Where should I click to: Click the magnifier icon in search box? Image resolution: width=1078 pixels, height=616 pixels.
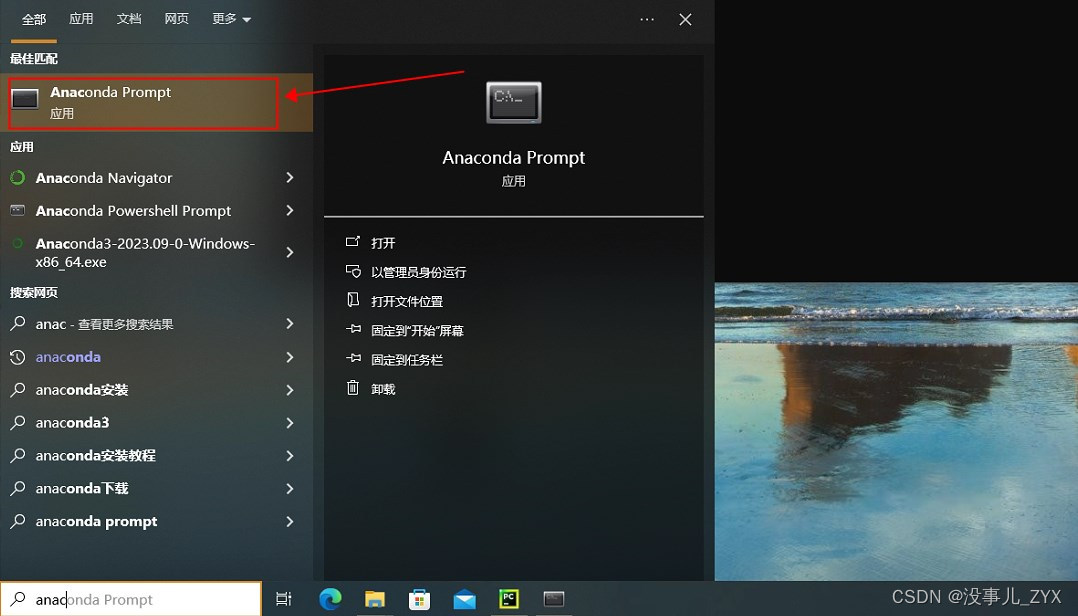tap(19, 599)
